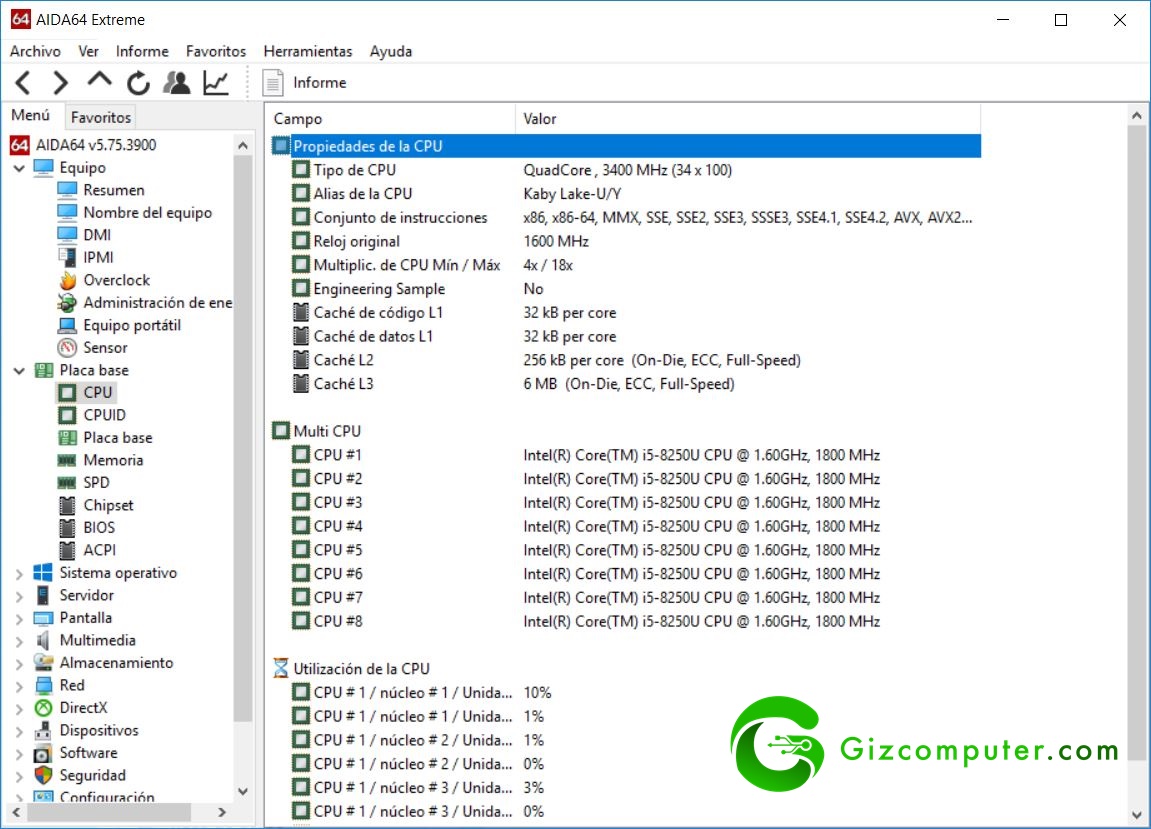
Task: Open the Ayuda menu
Action: (391, 51)
